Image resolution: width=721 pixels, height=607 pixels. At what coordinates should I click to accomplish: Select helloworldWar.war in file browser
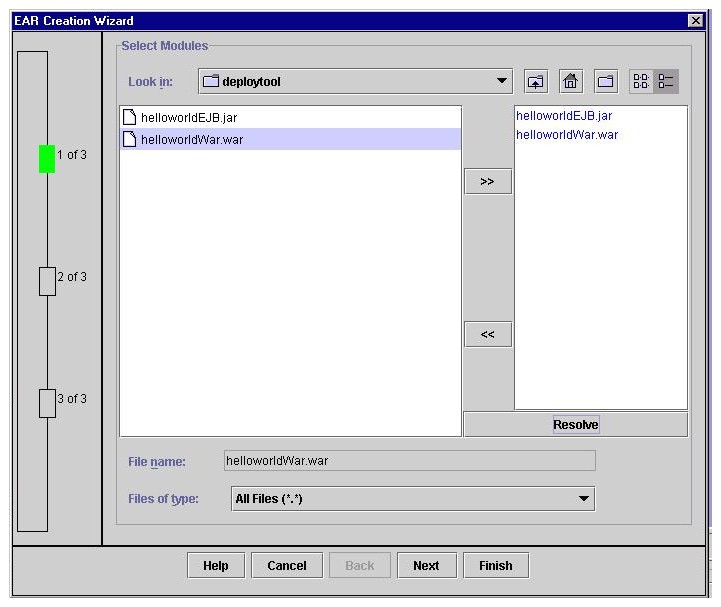pyautogui.click(x=290, y=139)
